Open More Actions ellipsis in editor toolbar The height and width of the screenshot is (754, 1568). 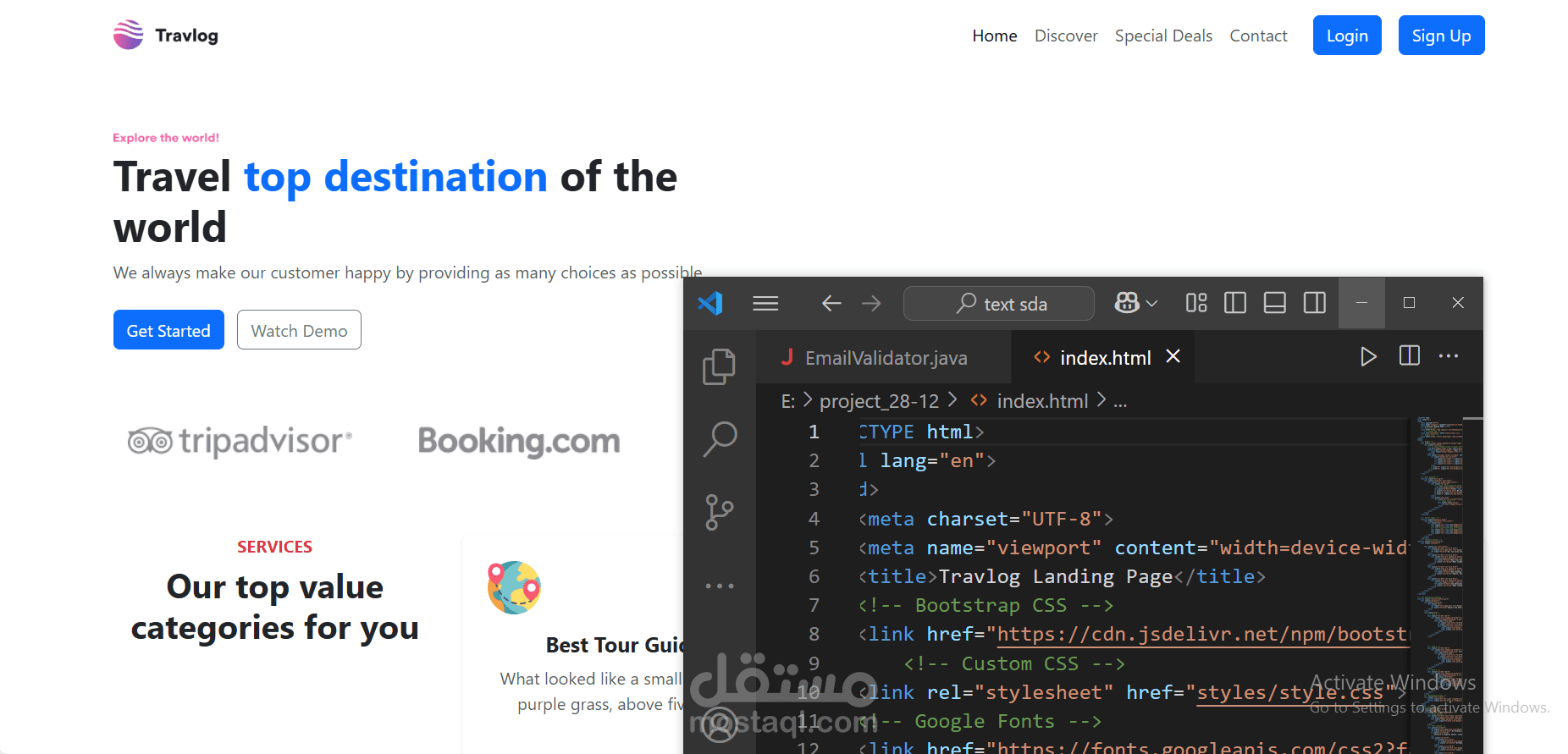[1449, 356]
